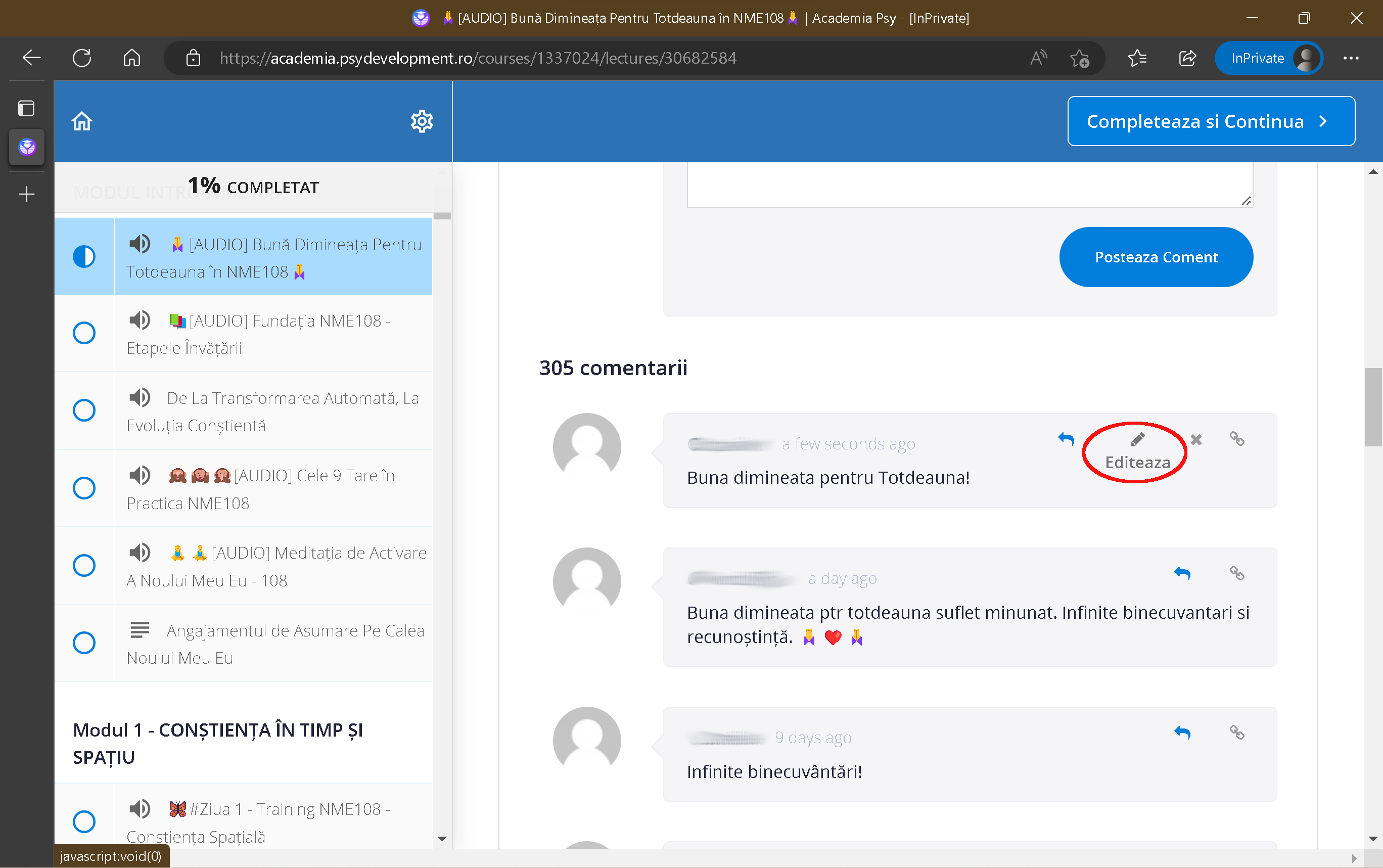This screenshot has width=1383, height=868.
Task: Copy link of the 'a day ago' comment
Action: 1237,573
